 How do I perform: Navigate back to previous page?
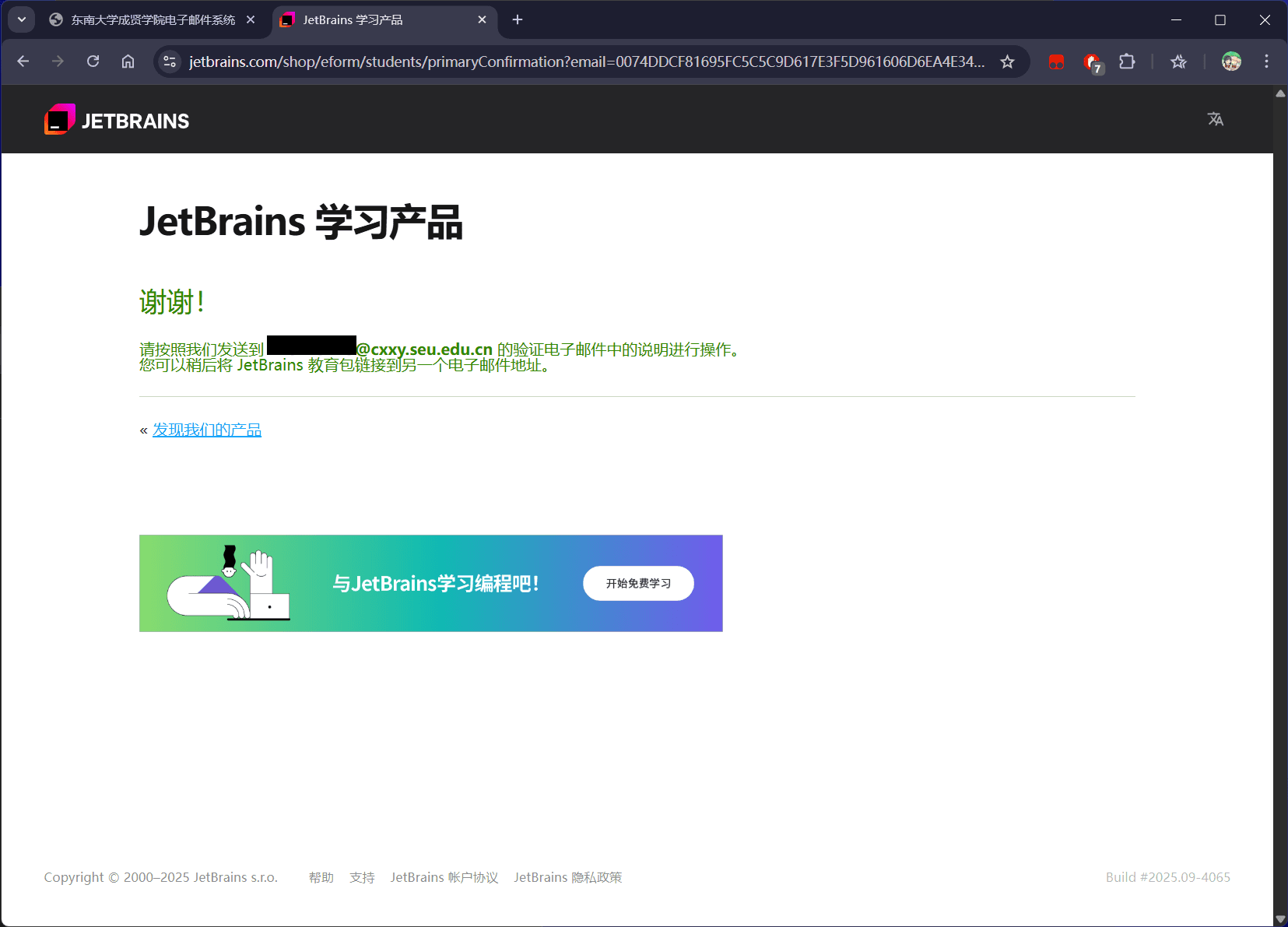coord(23,61)
